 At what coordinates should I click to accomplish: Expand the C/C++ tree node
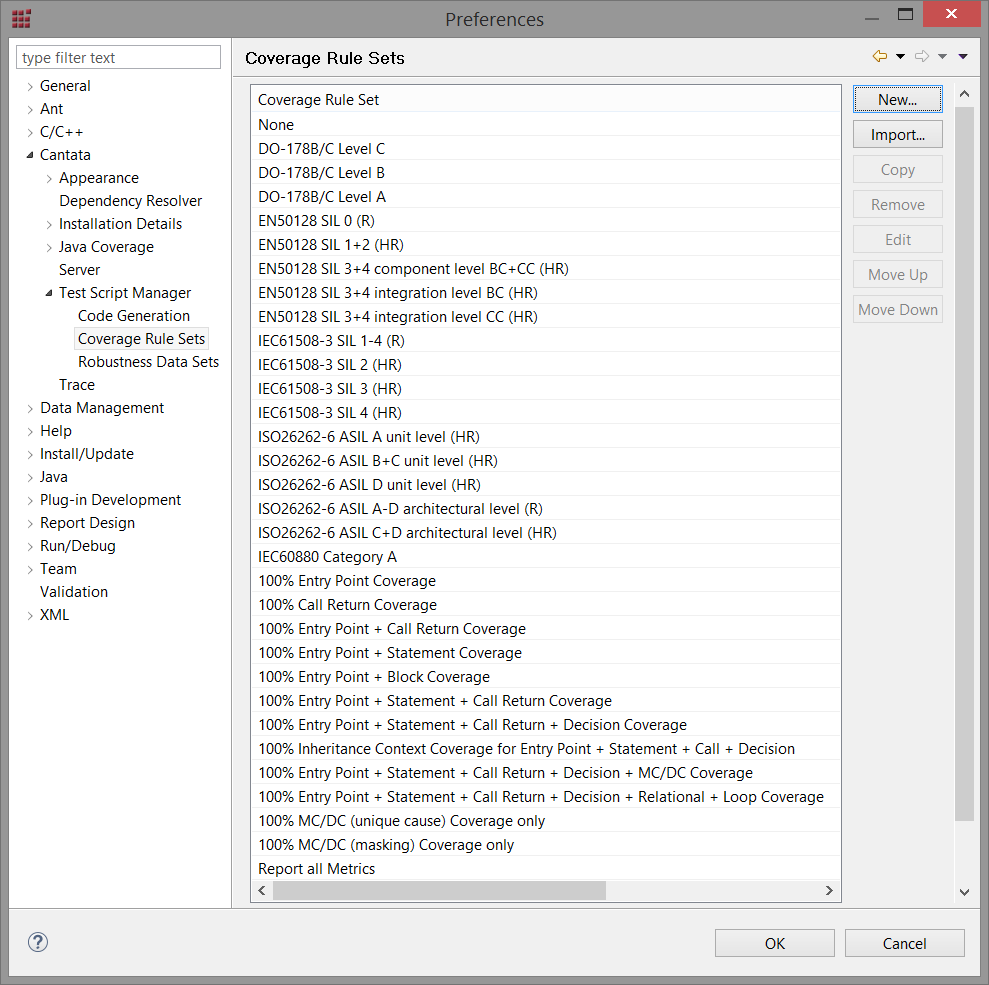tap(30, 132)
